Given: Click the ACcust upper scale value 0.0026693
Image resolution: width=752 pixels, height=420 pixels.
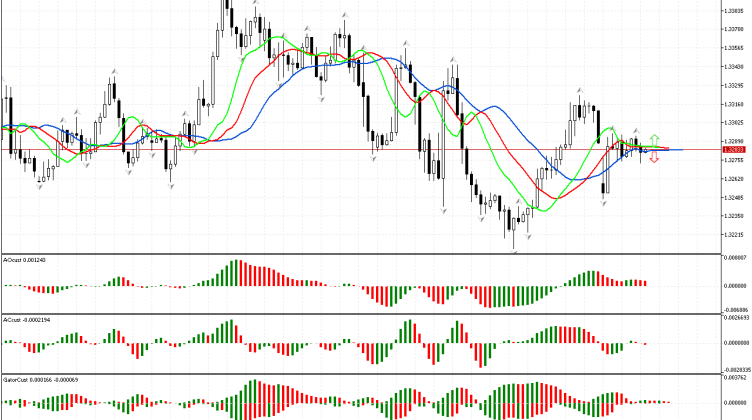Looking at the screenshot, I should [735, 318].
